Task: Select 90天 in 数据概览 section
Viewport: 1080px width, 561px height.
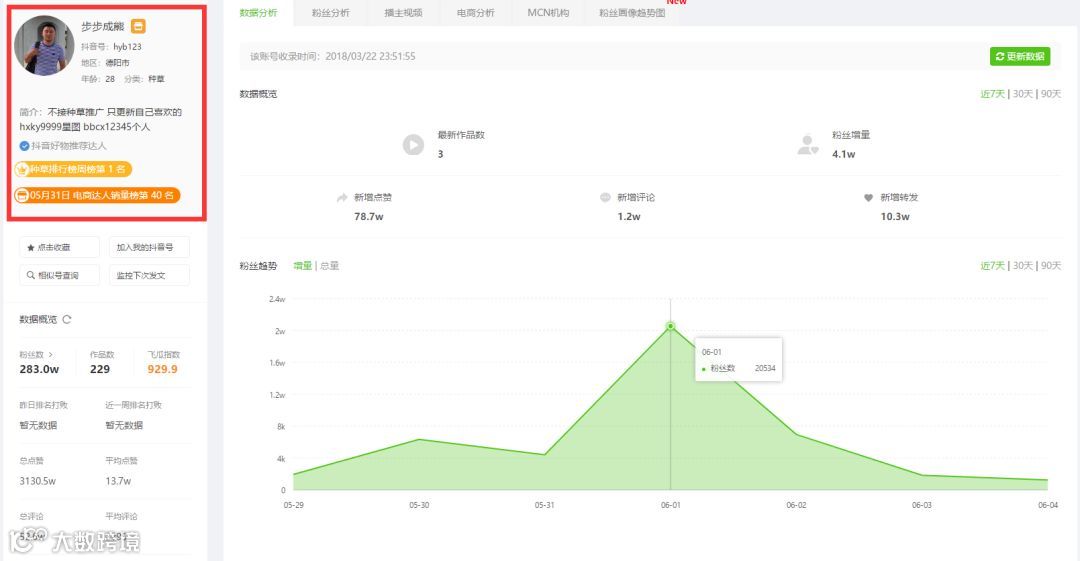Action: coord(1051,94)
